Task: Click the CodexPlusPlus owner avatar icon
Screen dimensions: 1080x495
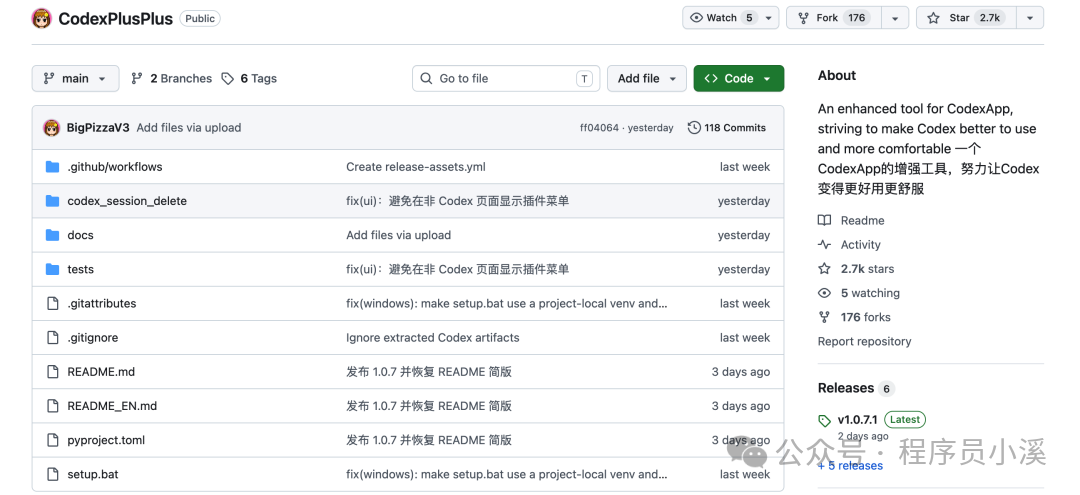Action: (x=41, y=18)
